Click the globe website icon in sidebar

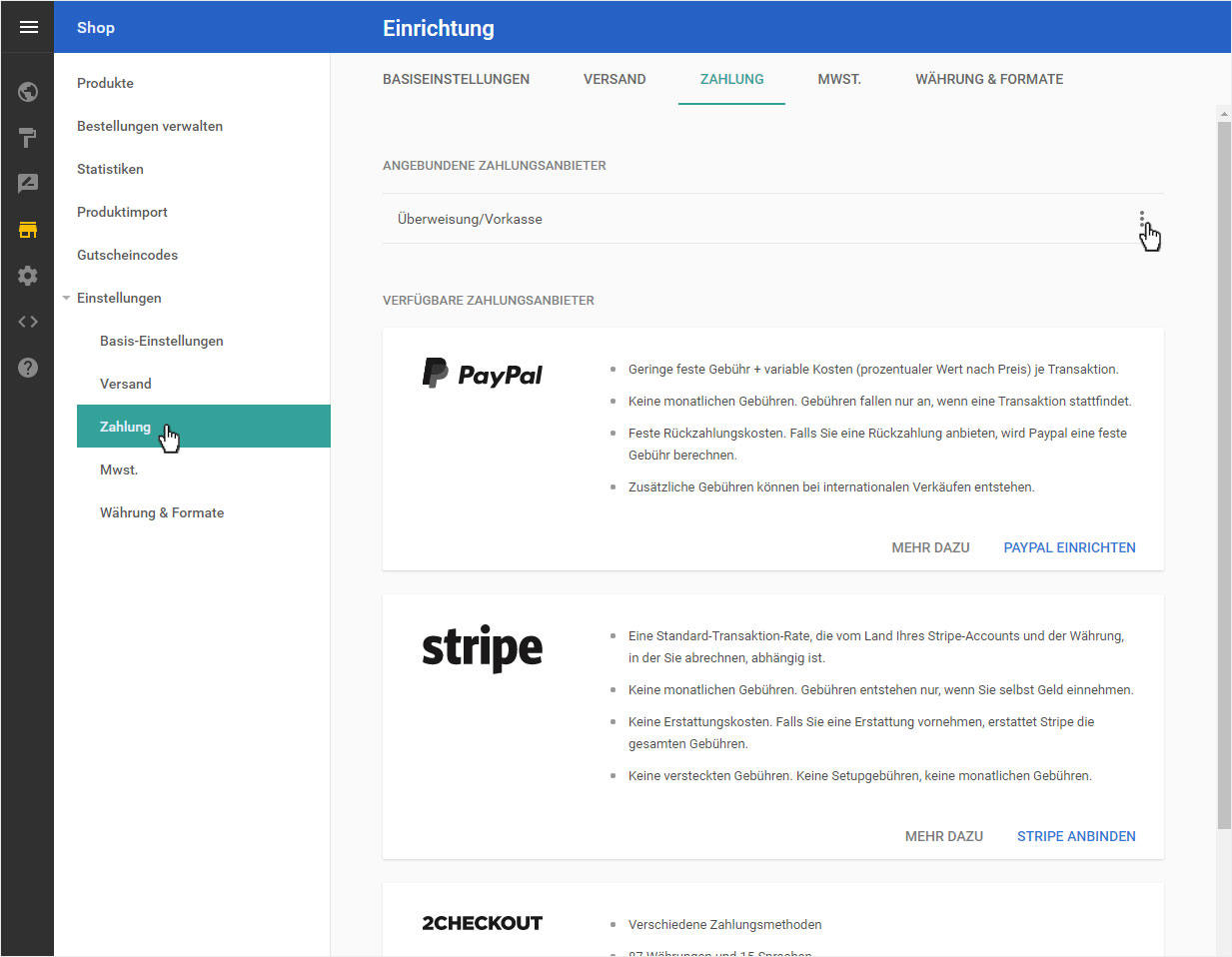(x=28, y=92)
